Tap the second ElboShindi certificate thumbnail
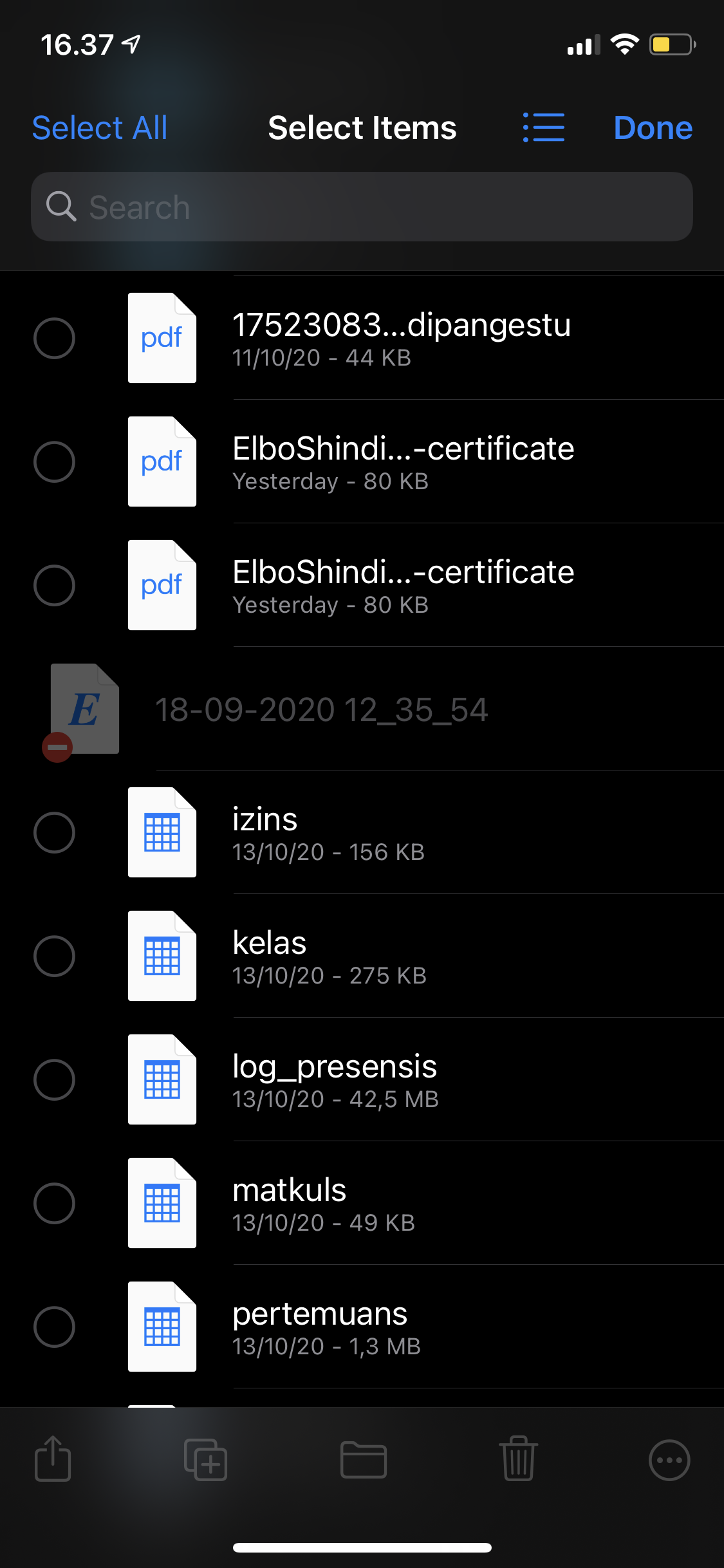Viewport: 724px width, 1568px height. 162,585
